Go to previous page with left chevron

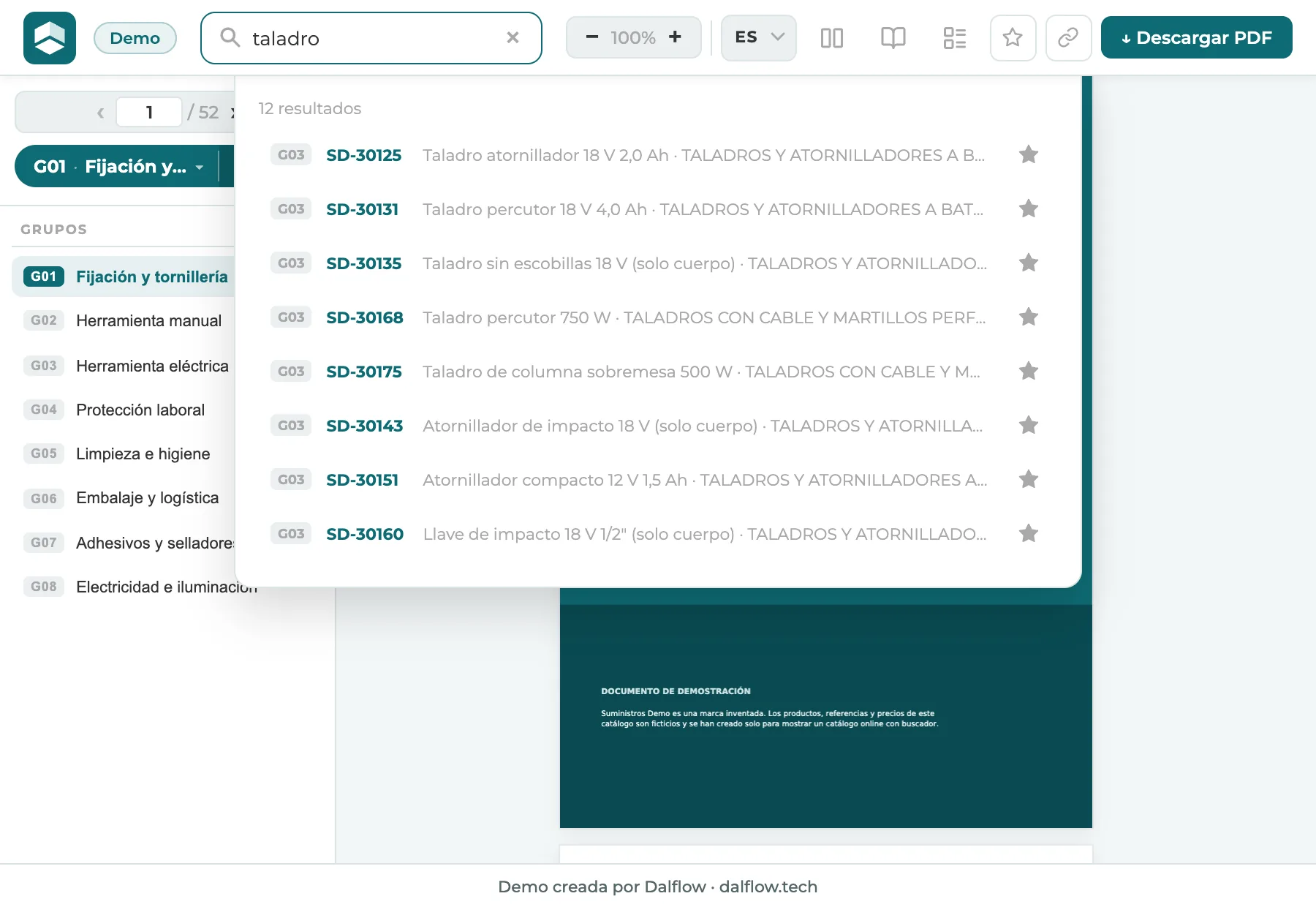[101, 113]
